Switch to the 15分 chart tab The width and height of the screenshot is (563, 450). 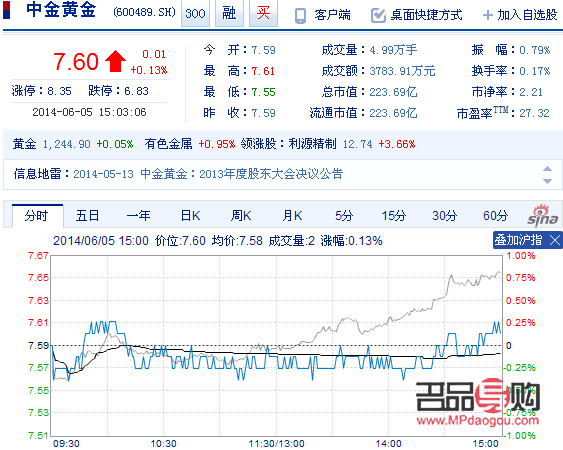click(x=394, y=216)
